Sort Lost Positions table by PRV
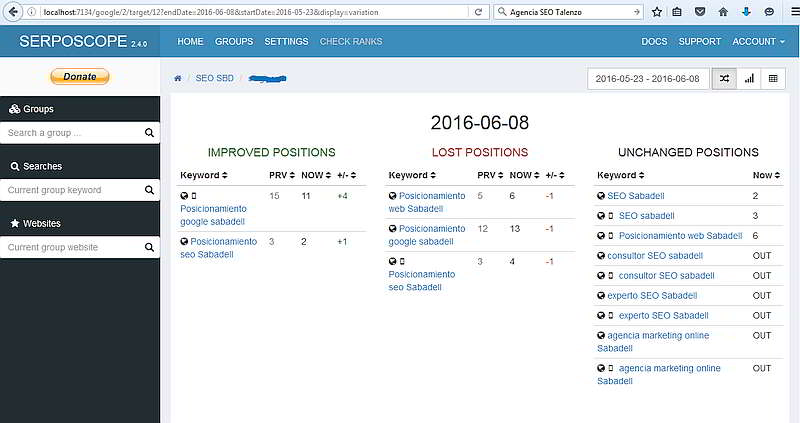The image size is (800, 423). [490, 175]
